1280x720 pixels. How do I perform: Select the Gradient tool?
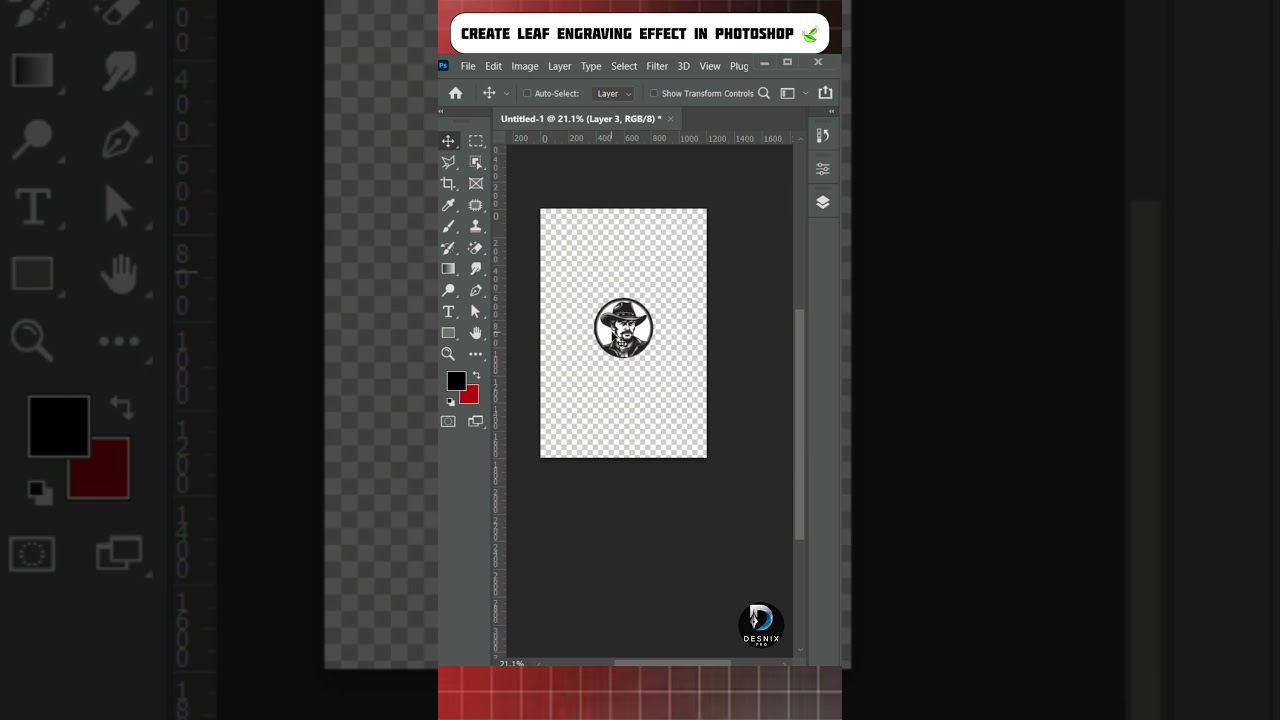448,269
